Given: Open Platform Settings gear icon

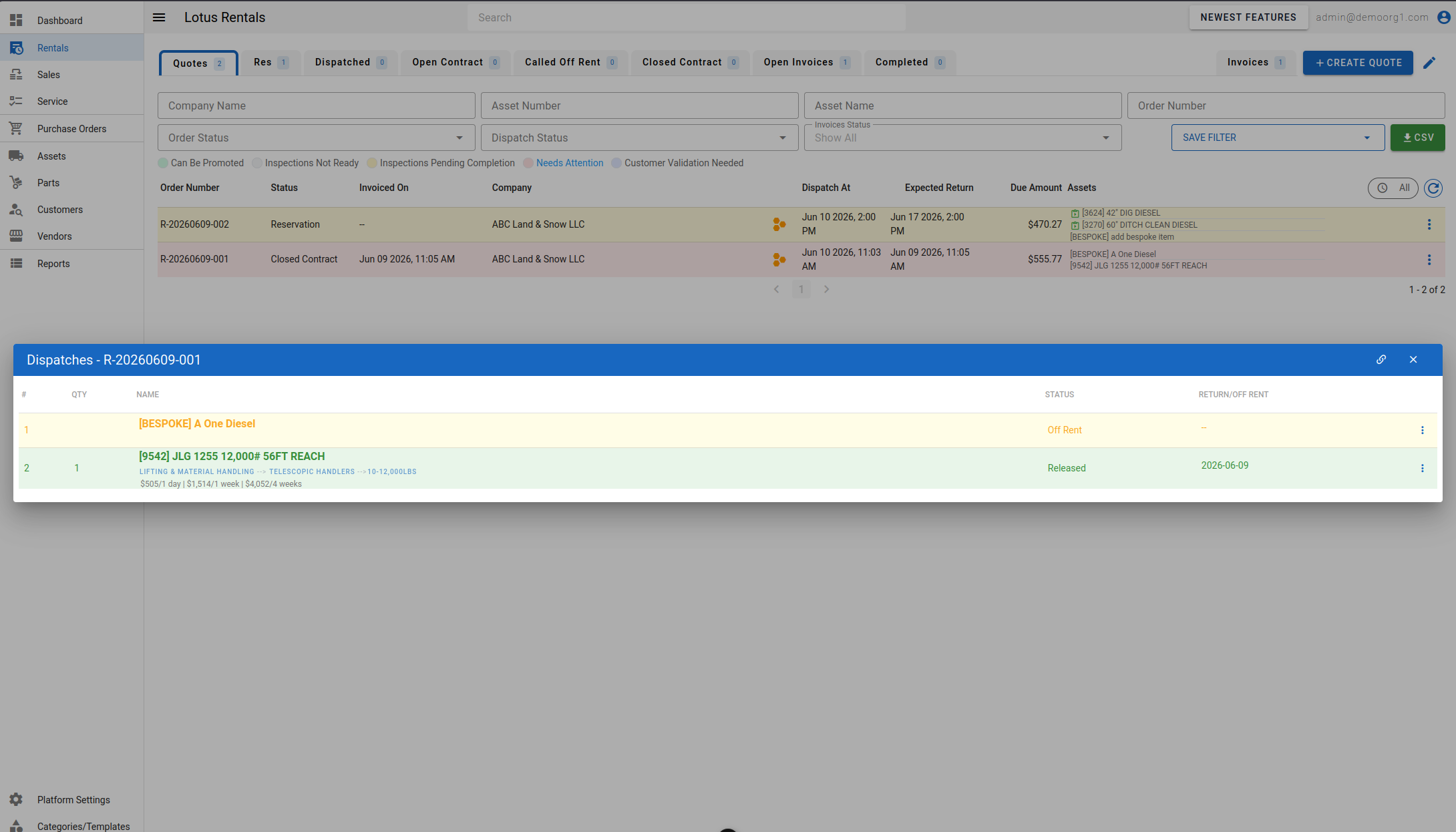Looking at the screenshot, I should (x=16, y=800).
